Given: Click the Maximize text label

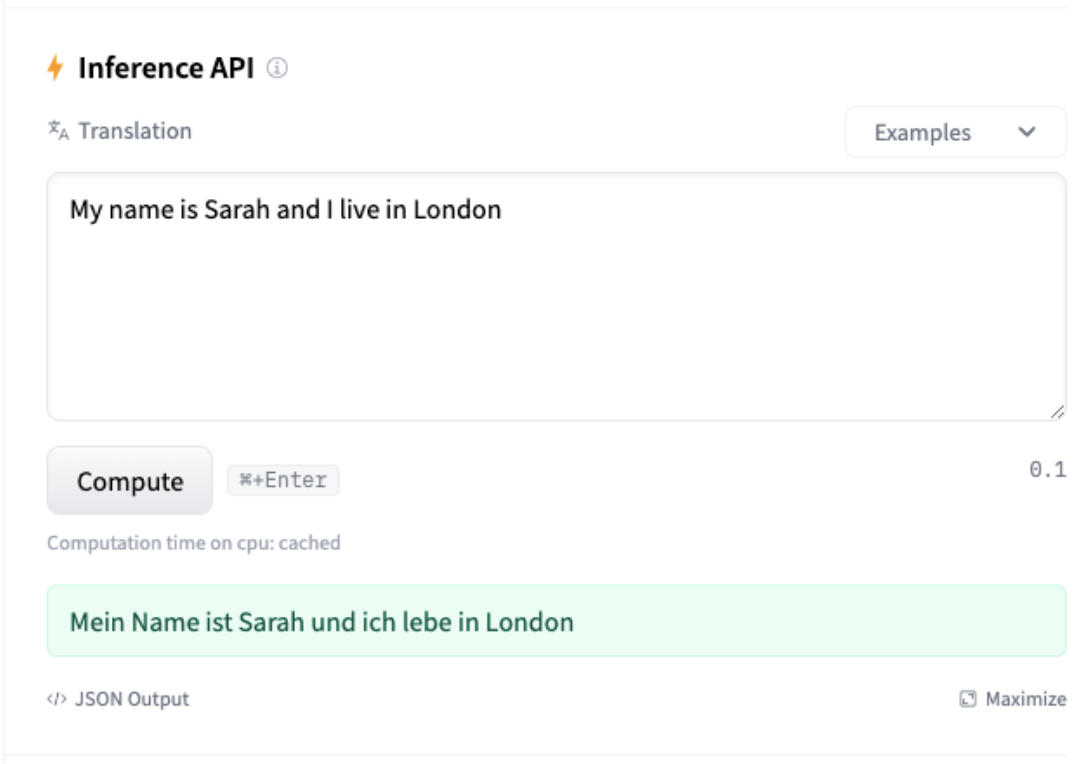Looking at the screenshot, I should point(1025,699).
